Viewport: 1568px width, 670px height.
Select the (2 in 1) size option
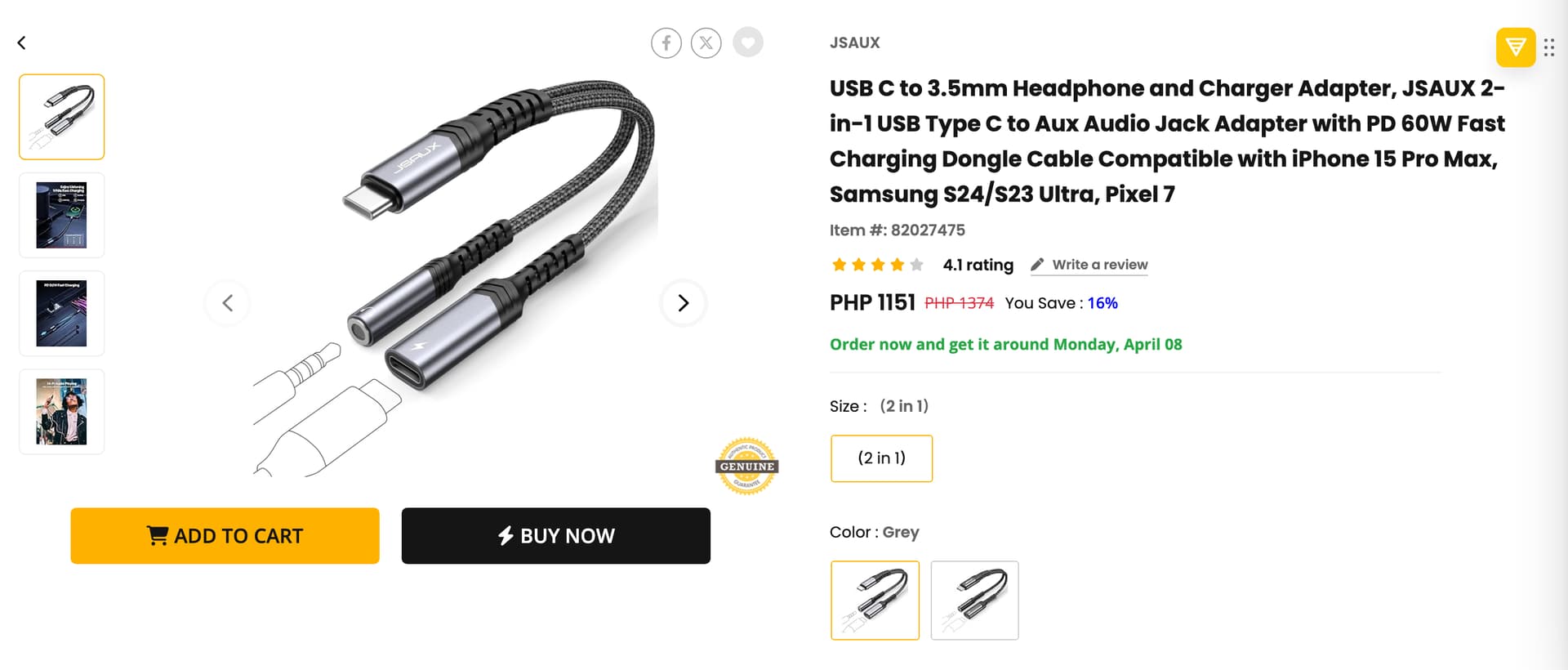click(x=881, y=458)
